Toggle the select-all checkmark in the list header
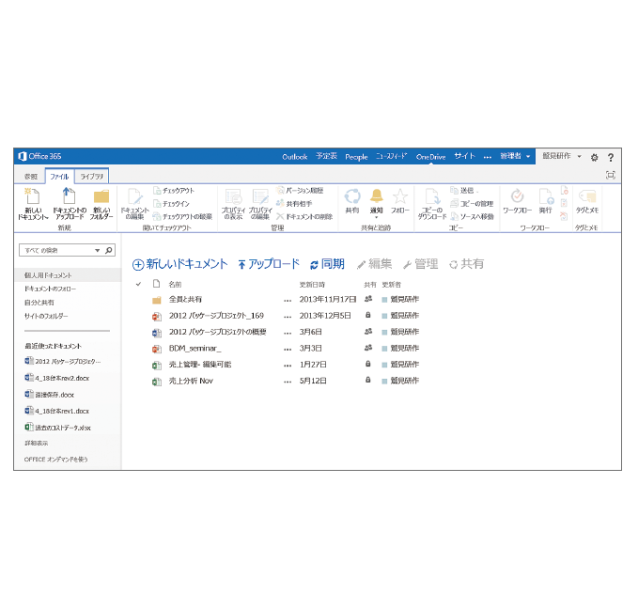 pyautogui.click(x=138, y=284)
